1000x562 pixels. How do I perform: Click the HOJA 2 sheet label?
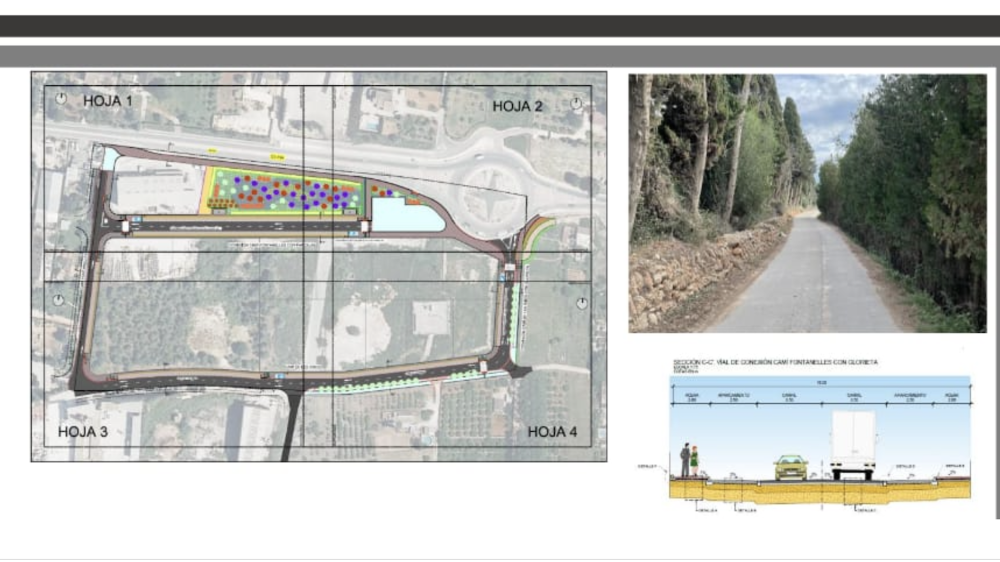[518, 106]
